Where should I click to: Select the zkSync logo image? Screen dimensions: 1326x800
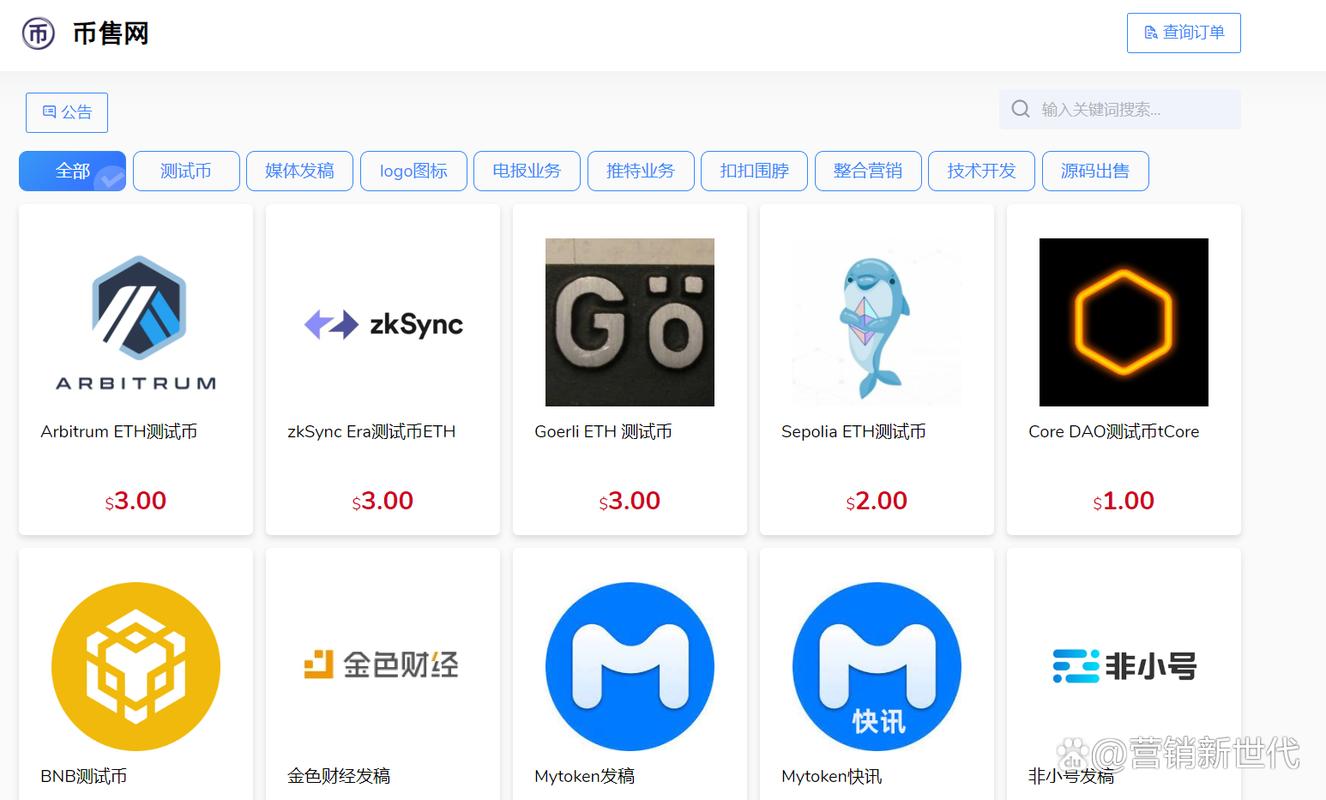(x=383, y=324)
